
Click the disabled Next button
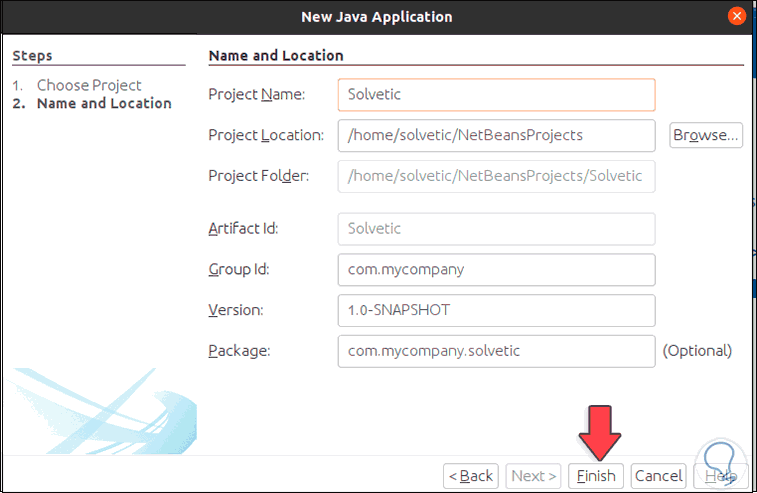pyautogui.click(x=534, y=476)
